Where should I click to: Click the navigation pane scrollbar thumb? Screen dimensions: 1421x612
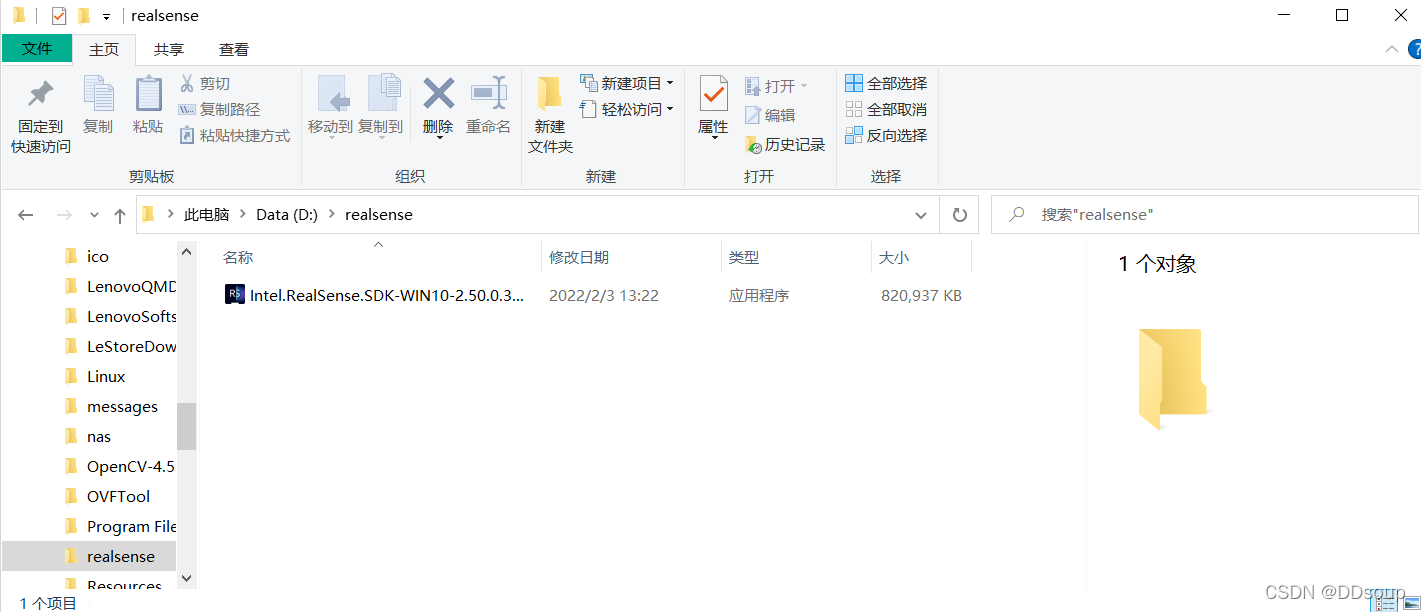(186, 426)
